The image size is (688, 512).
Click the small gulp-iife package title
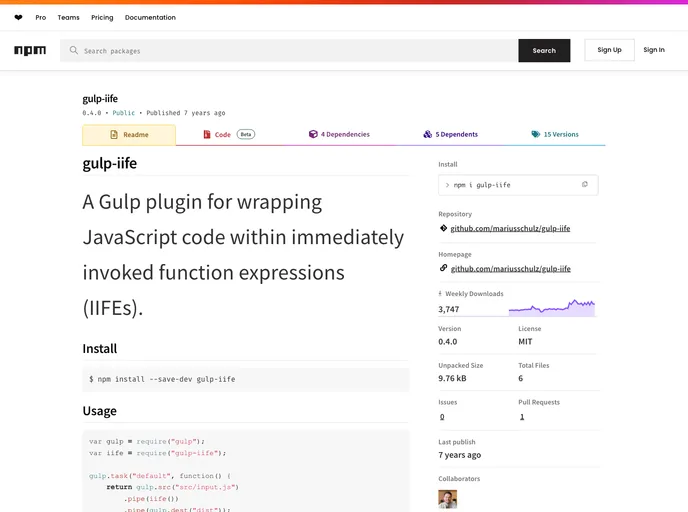coord(100,99)
